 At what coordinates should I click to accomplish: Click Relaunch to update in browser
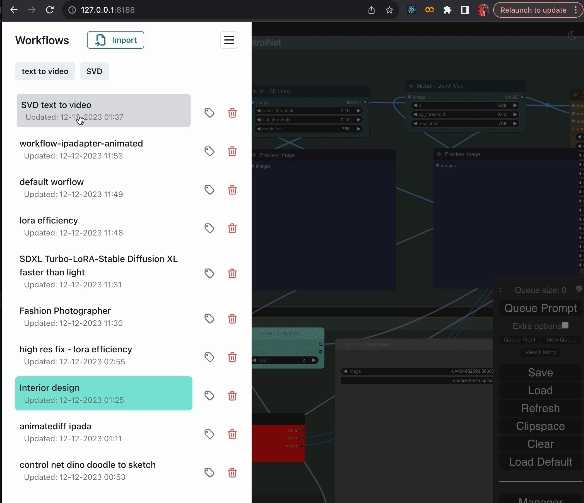coord(533,10)
